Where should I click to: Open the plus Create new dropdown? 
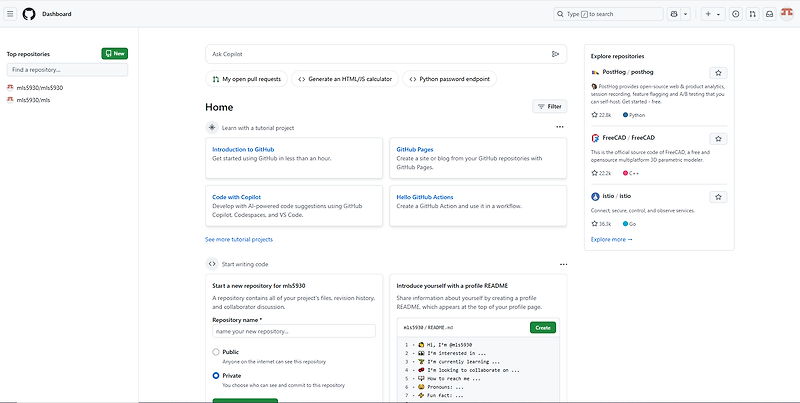(x=713, y=14)
